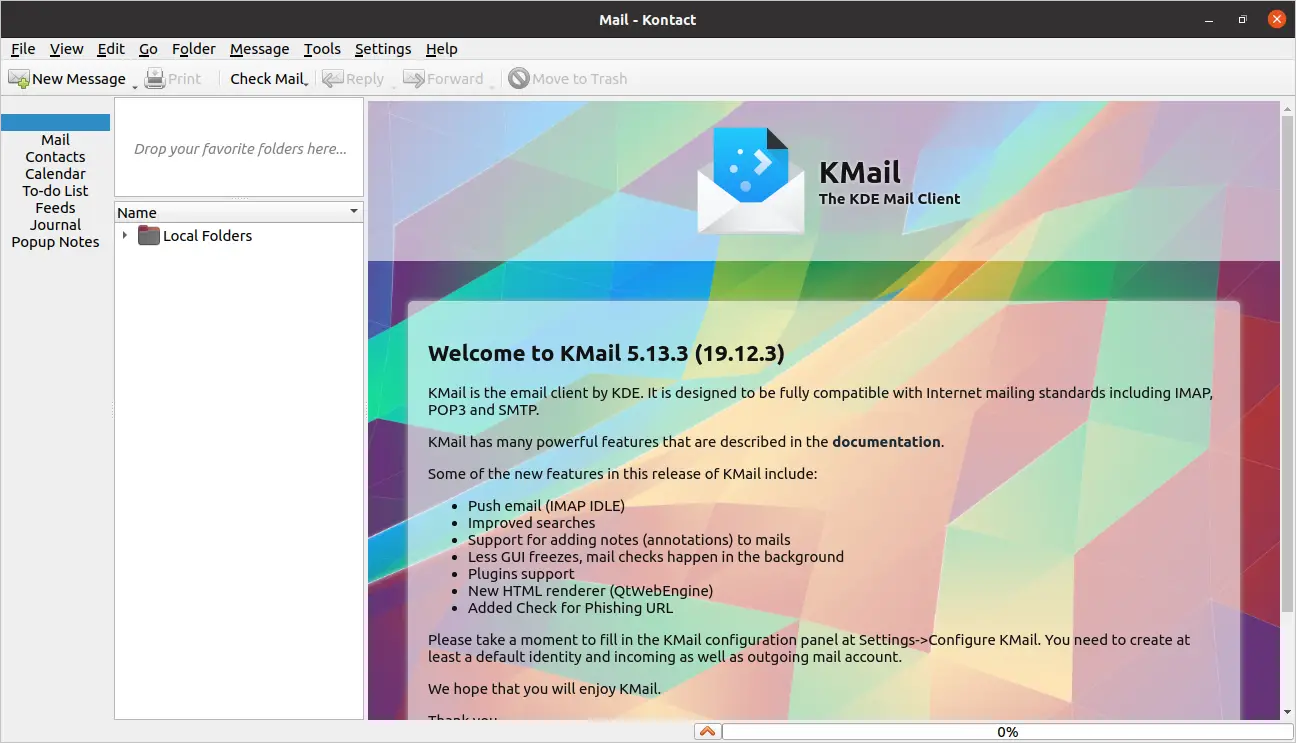Click the KMail envelope logo
The image size is (1296, 743).
(751, 181)
